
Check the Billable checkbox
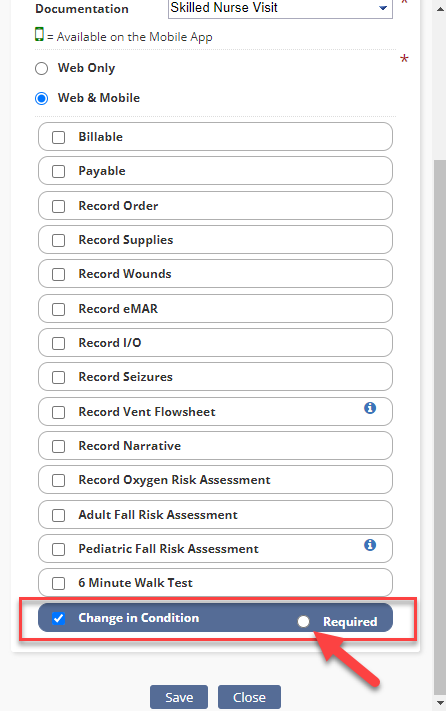coord(58,137)
